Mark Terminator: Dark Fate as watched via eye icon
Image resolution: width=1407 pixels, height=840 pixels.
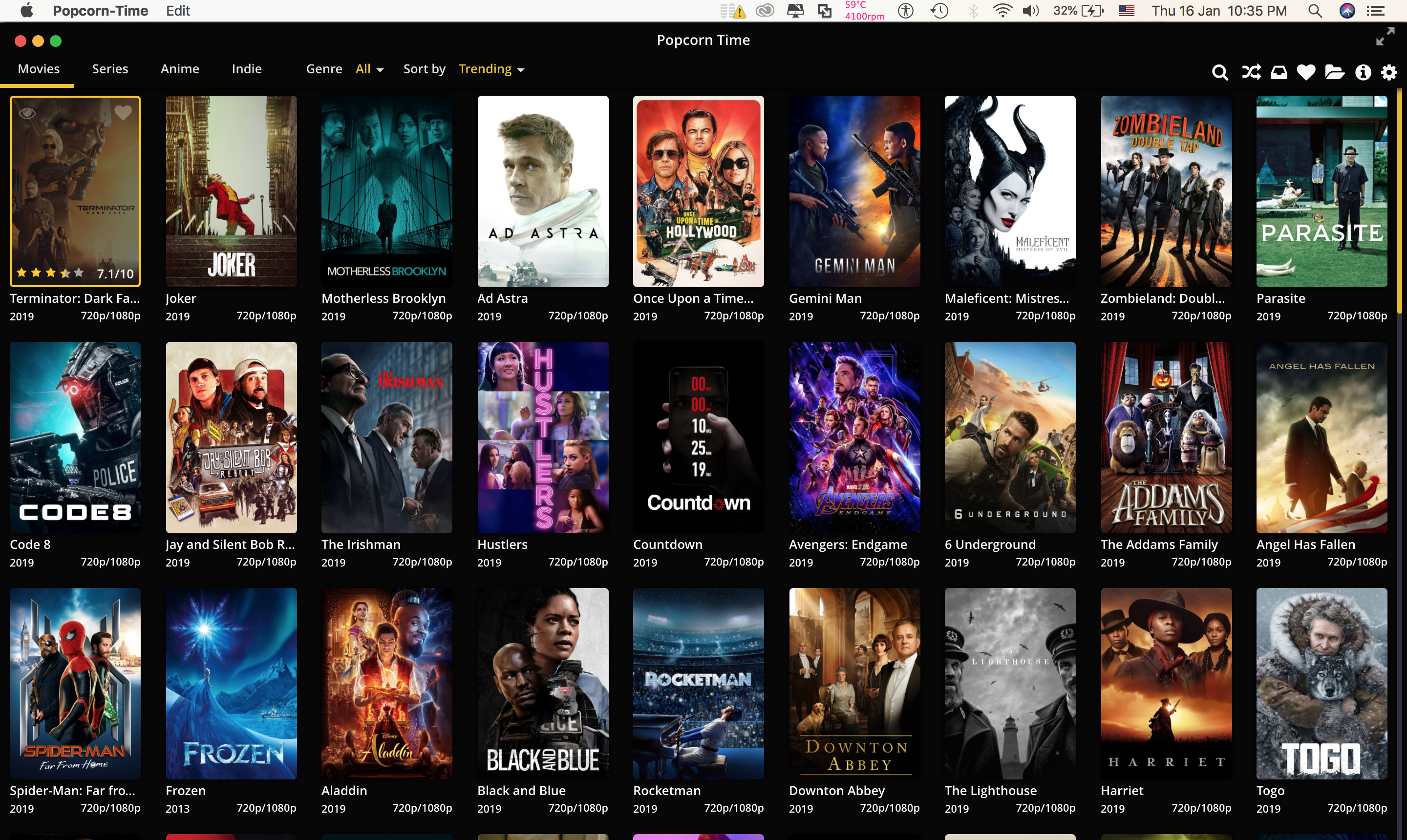(27, 113)
